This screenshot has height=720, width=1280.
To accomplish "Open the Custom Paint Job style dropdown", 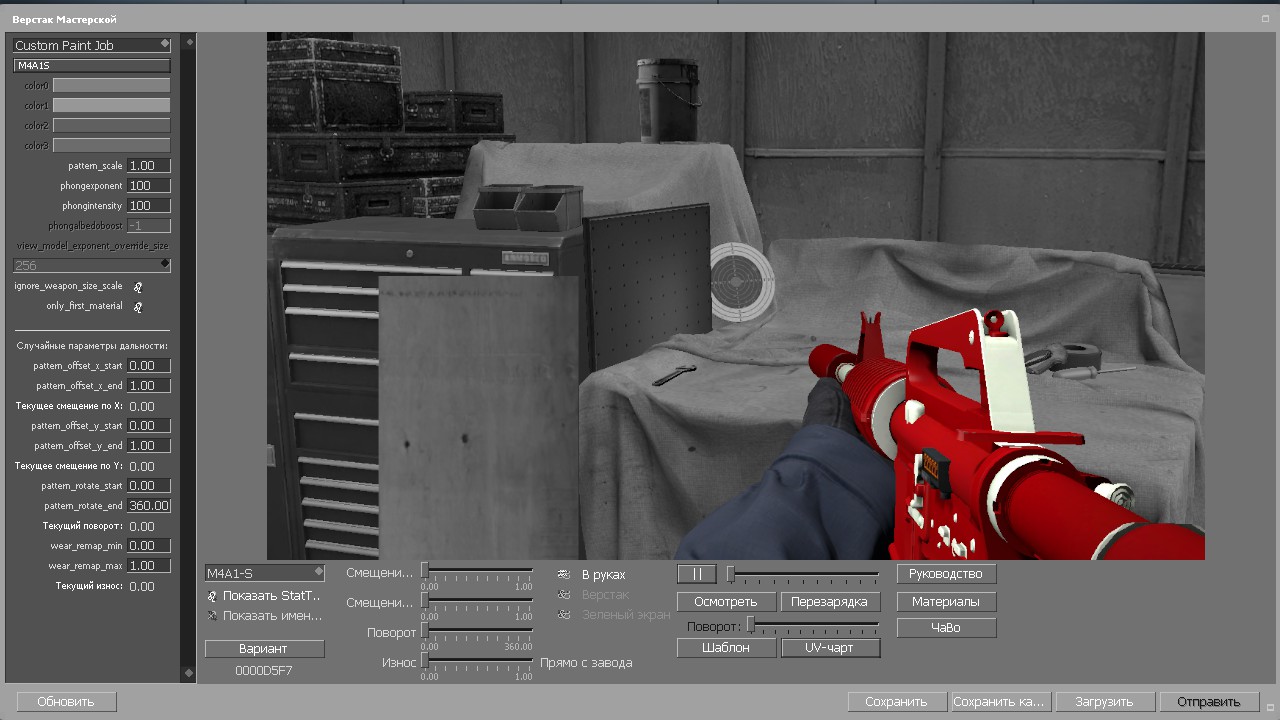I will [92, 45].
